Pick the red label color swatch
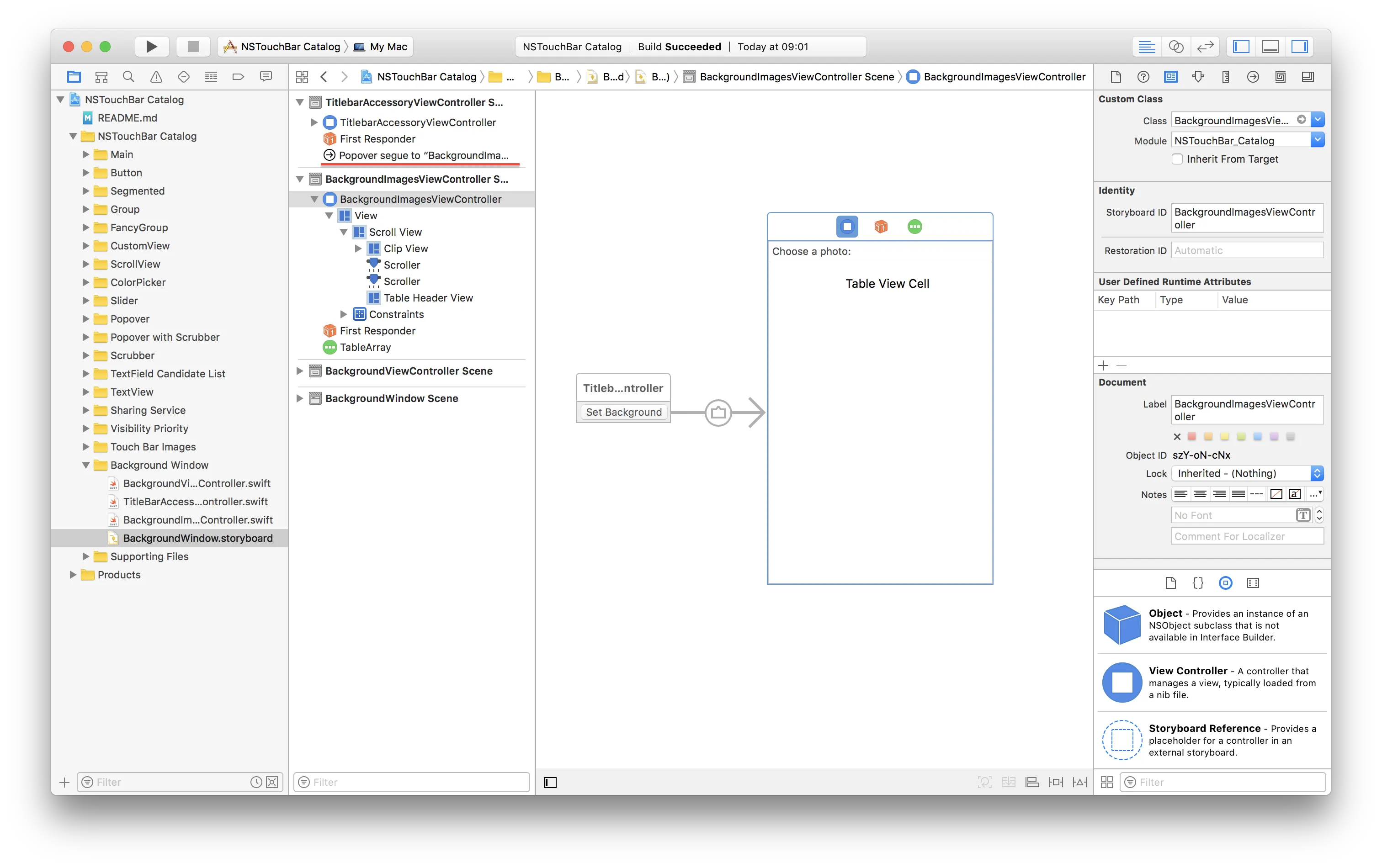The height and width of the screenshot is (868, 1382). pos(1192,437)
